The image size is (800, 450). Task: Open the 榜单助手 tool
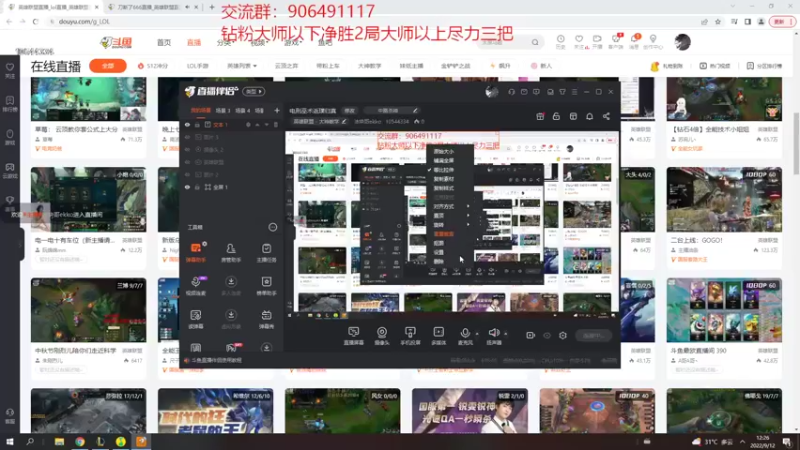click(x=266, y=286)
